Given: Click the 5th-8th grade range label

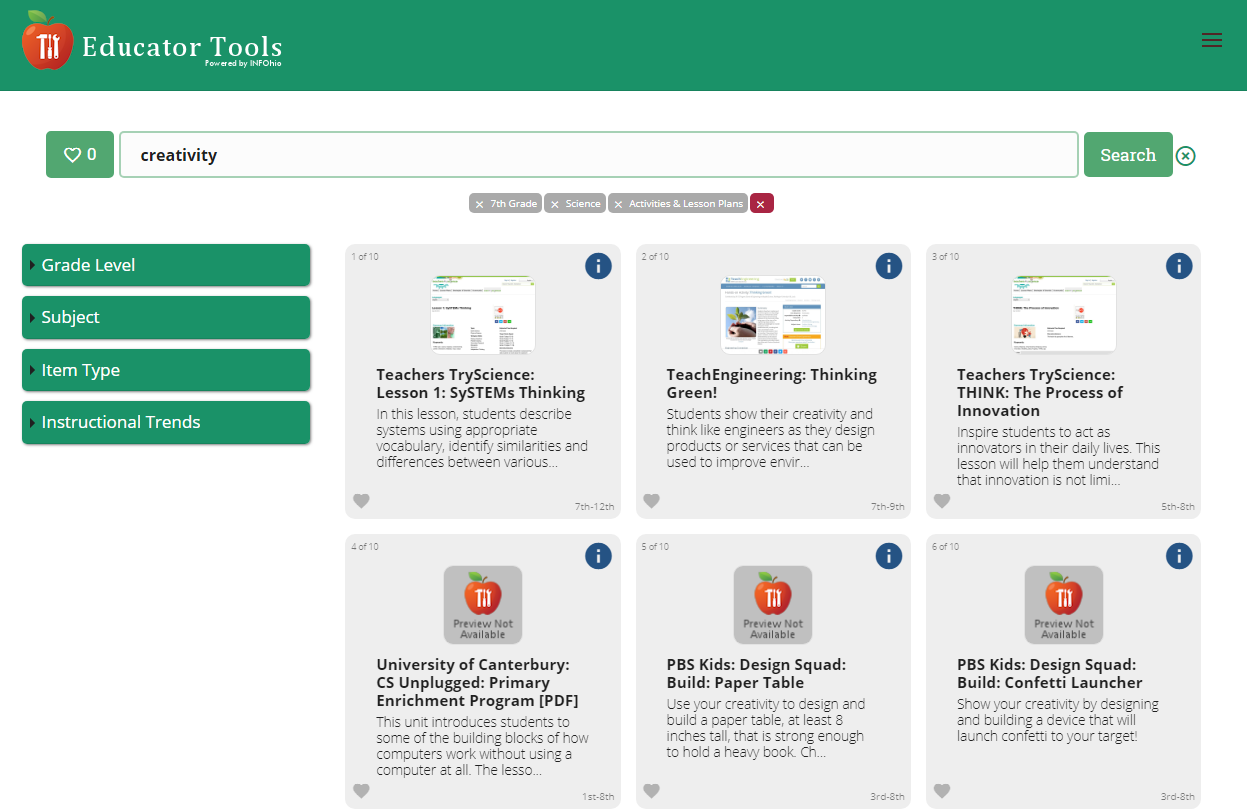Looking at the screenshot, I should (x=1178, y=507).
